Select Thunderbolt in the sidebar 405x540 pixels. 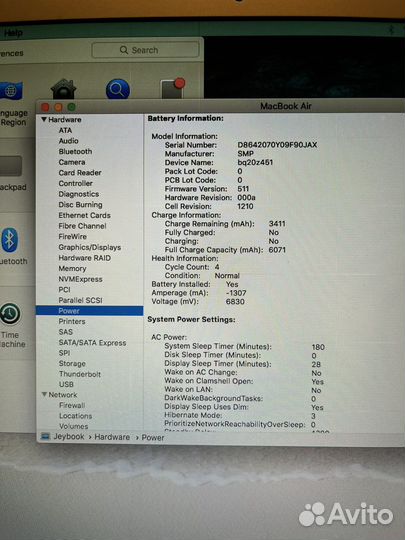80,374
